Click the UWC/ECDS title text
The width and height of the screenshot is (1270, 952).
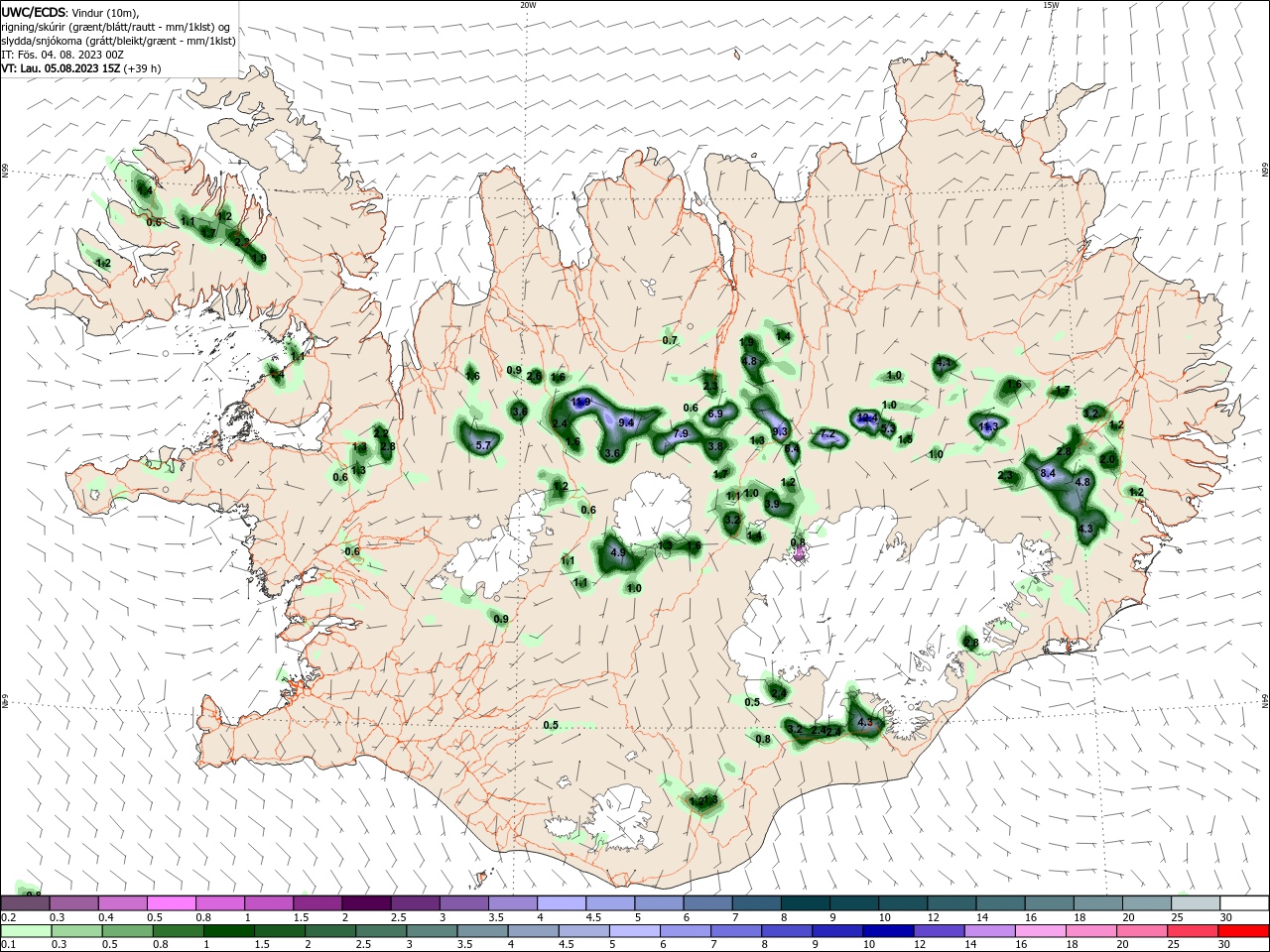(35, 12)
